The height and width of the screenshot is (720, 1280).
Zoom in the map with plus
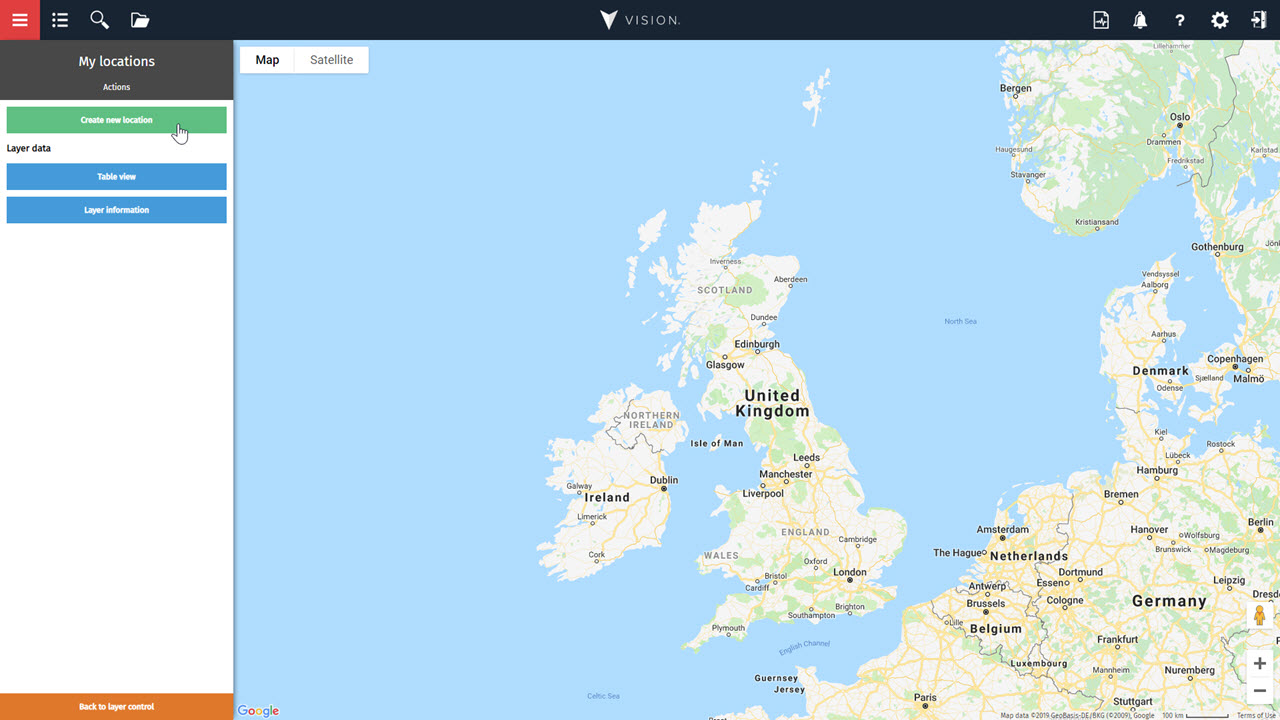[x=1260, y=664]
